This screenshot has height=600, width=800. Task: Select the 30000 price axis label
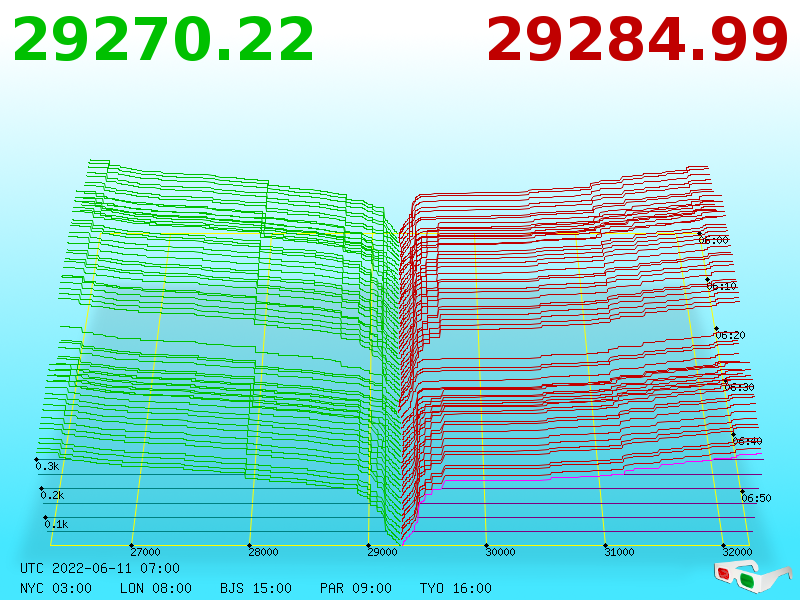500,552
